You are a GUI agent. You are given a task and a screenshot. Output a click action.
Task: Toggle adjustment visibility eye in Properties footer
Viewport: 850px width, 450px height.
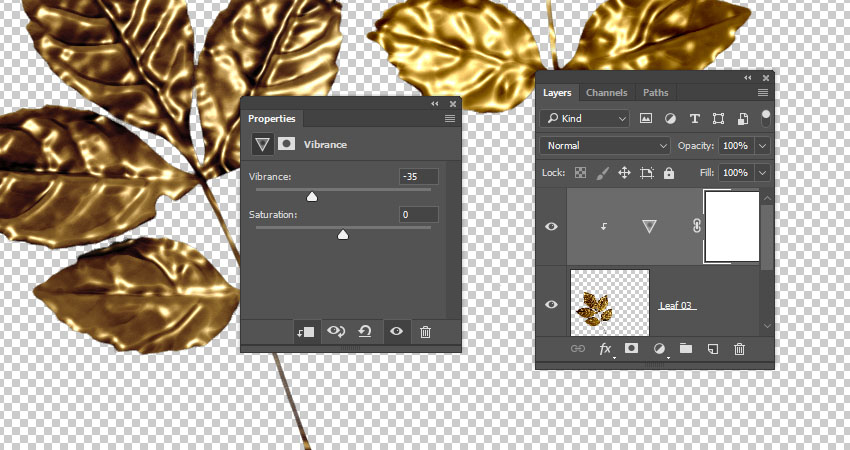click(x=396, y=331)
